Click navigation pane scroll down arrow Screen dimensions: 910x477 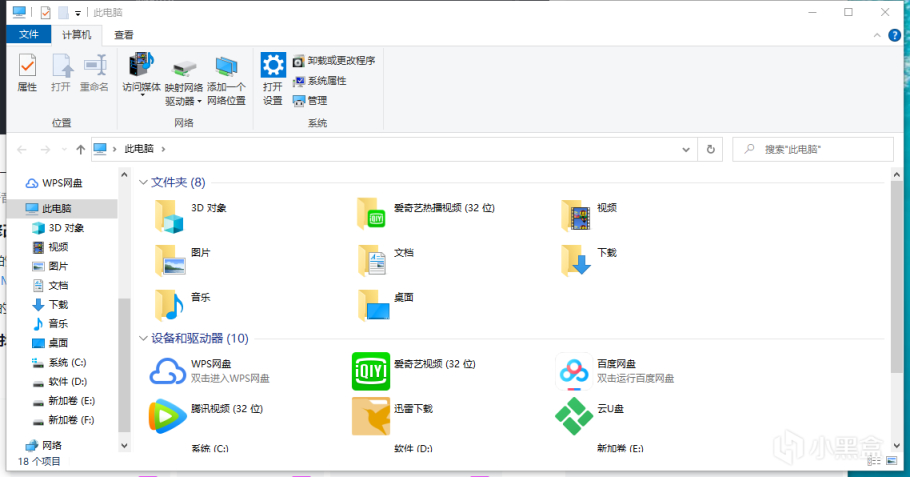[124, 446]
